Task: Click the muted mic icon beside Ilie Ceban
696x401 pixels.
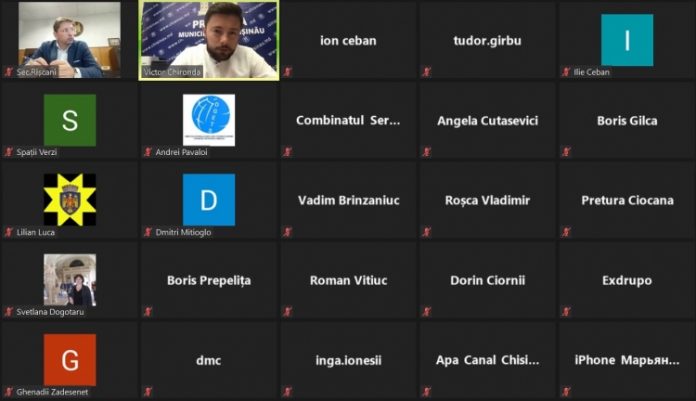Action: [566, 71]
